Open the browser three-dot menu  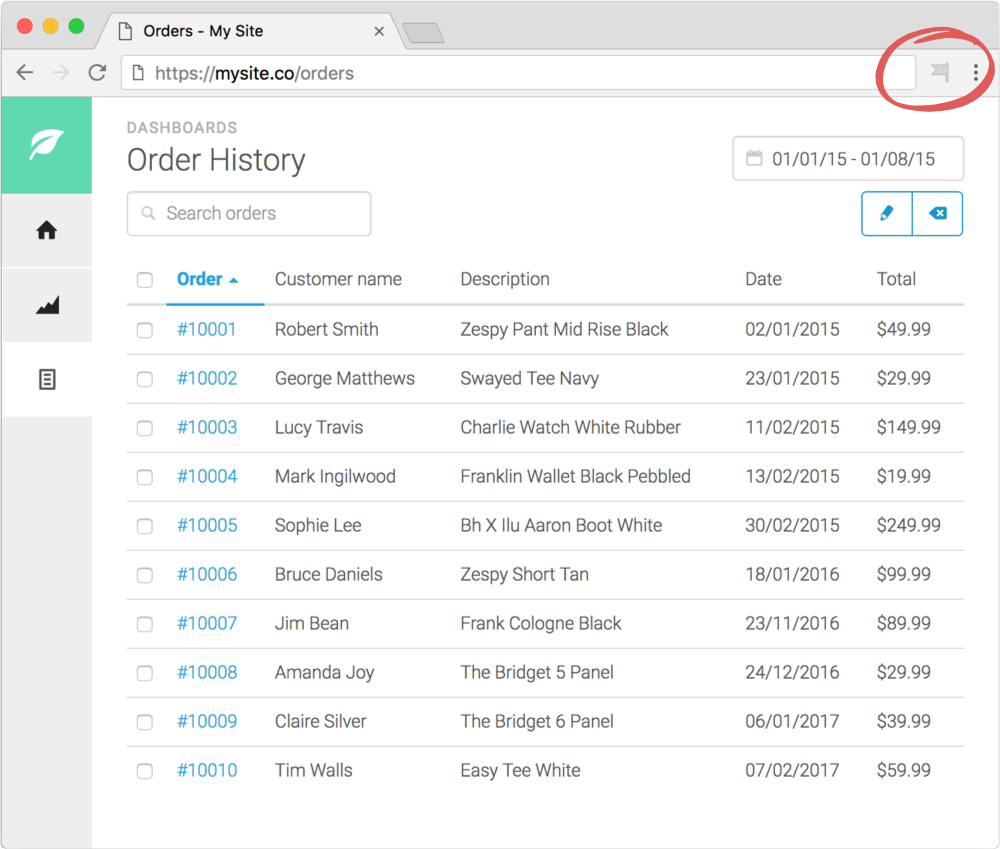click(976, 72)
